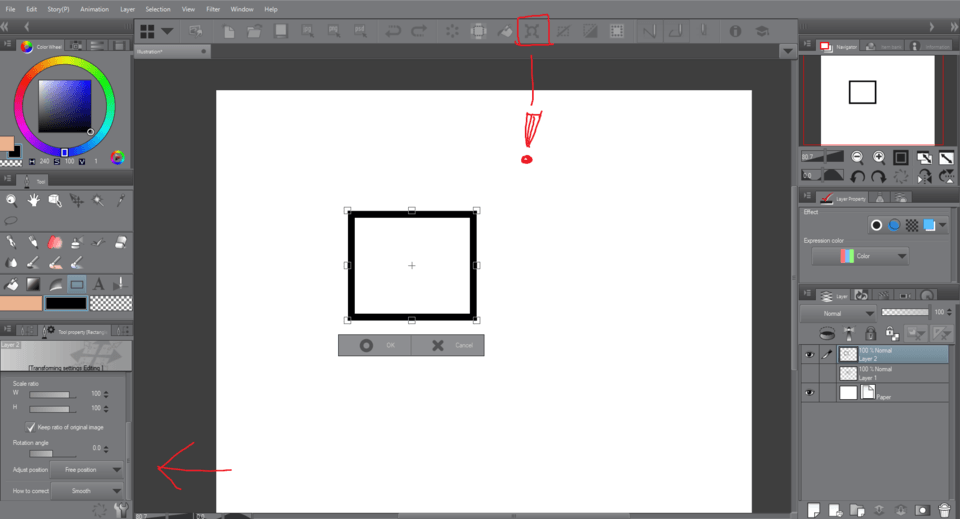This screenshot has height=519, width=960.
Task: Select the Pen tool
Action: [x=11, y=242]
